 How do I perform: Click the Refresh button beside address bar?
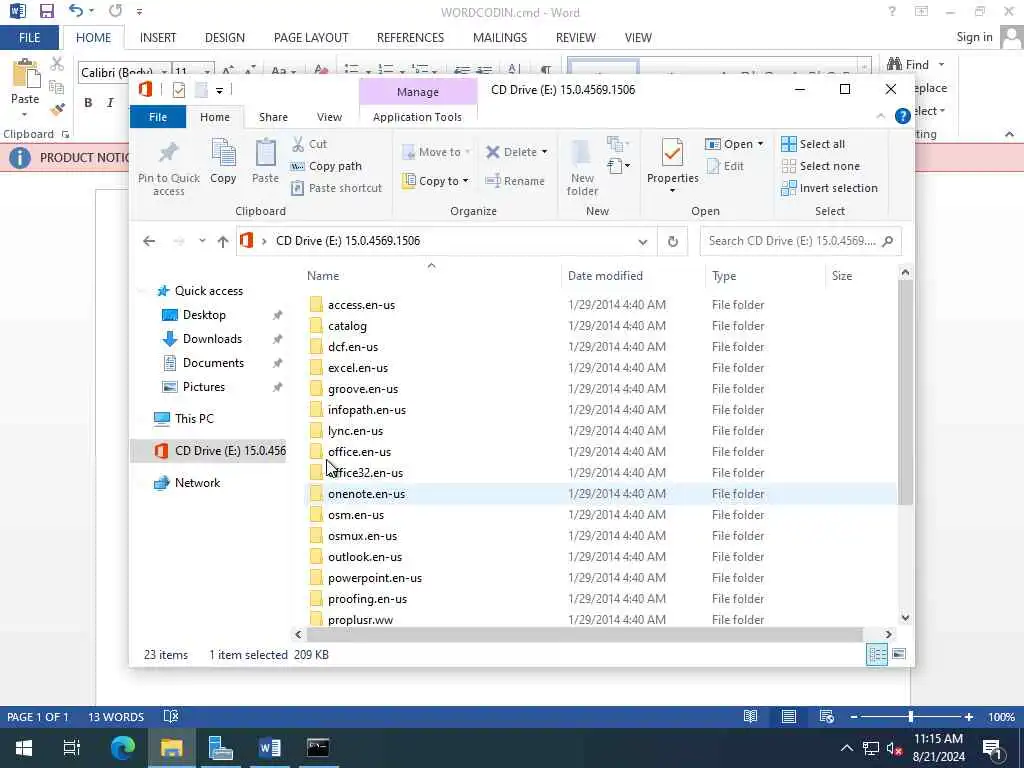(673, 242)
